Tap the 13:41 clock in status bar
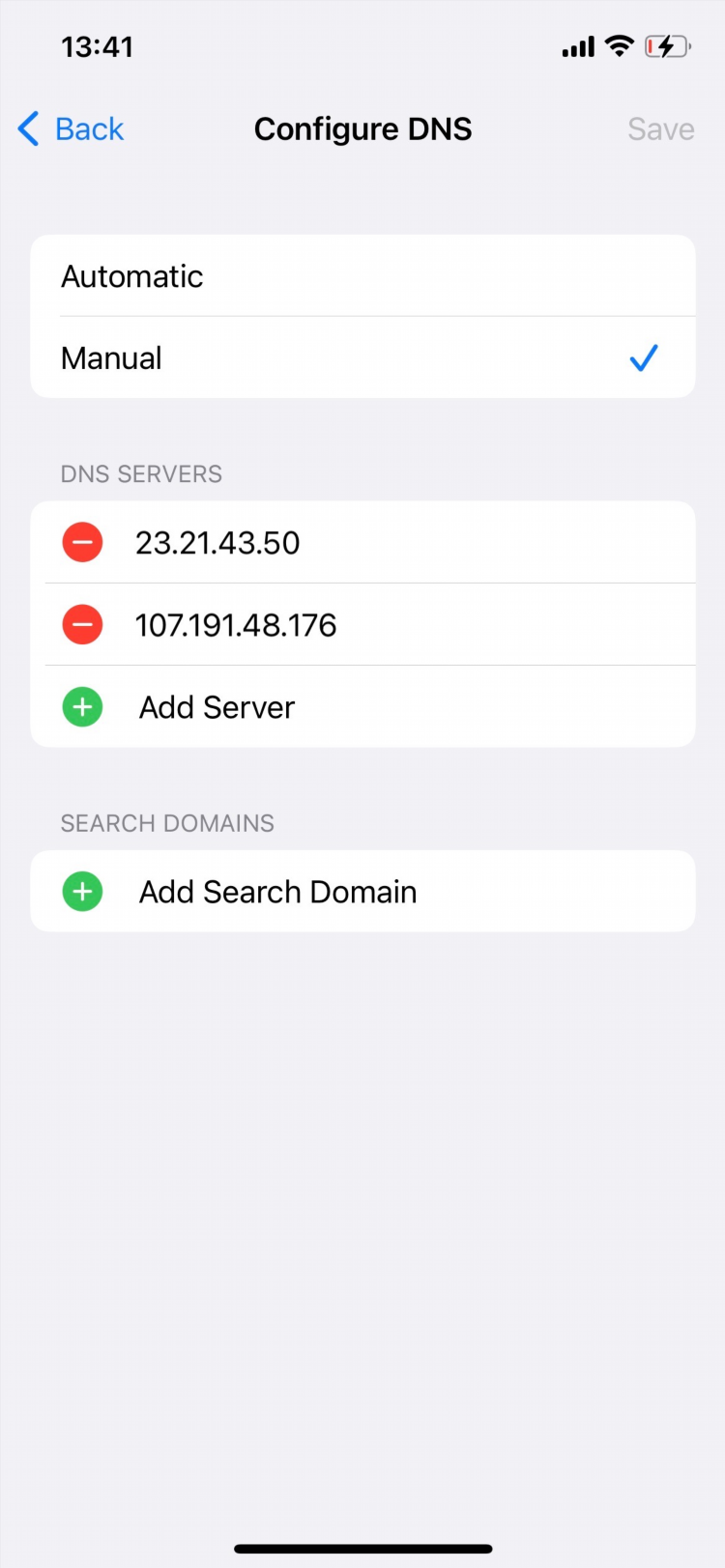Image resolution: width=725 pixels, height=1568 pixels. [x=98, y=46]
